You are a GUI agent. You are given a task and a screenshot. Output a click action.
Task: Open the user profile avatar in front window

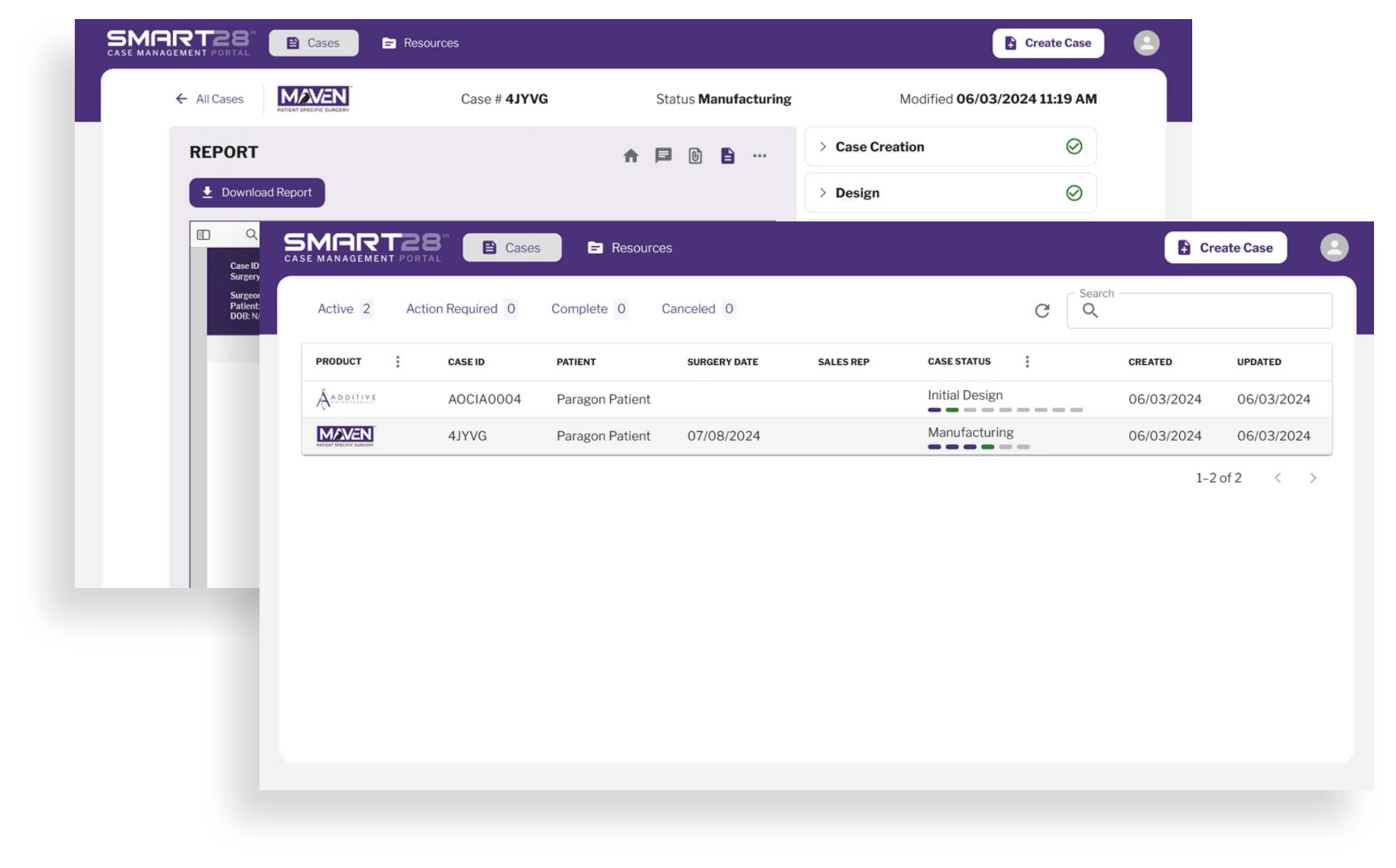coord(1334,248)
